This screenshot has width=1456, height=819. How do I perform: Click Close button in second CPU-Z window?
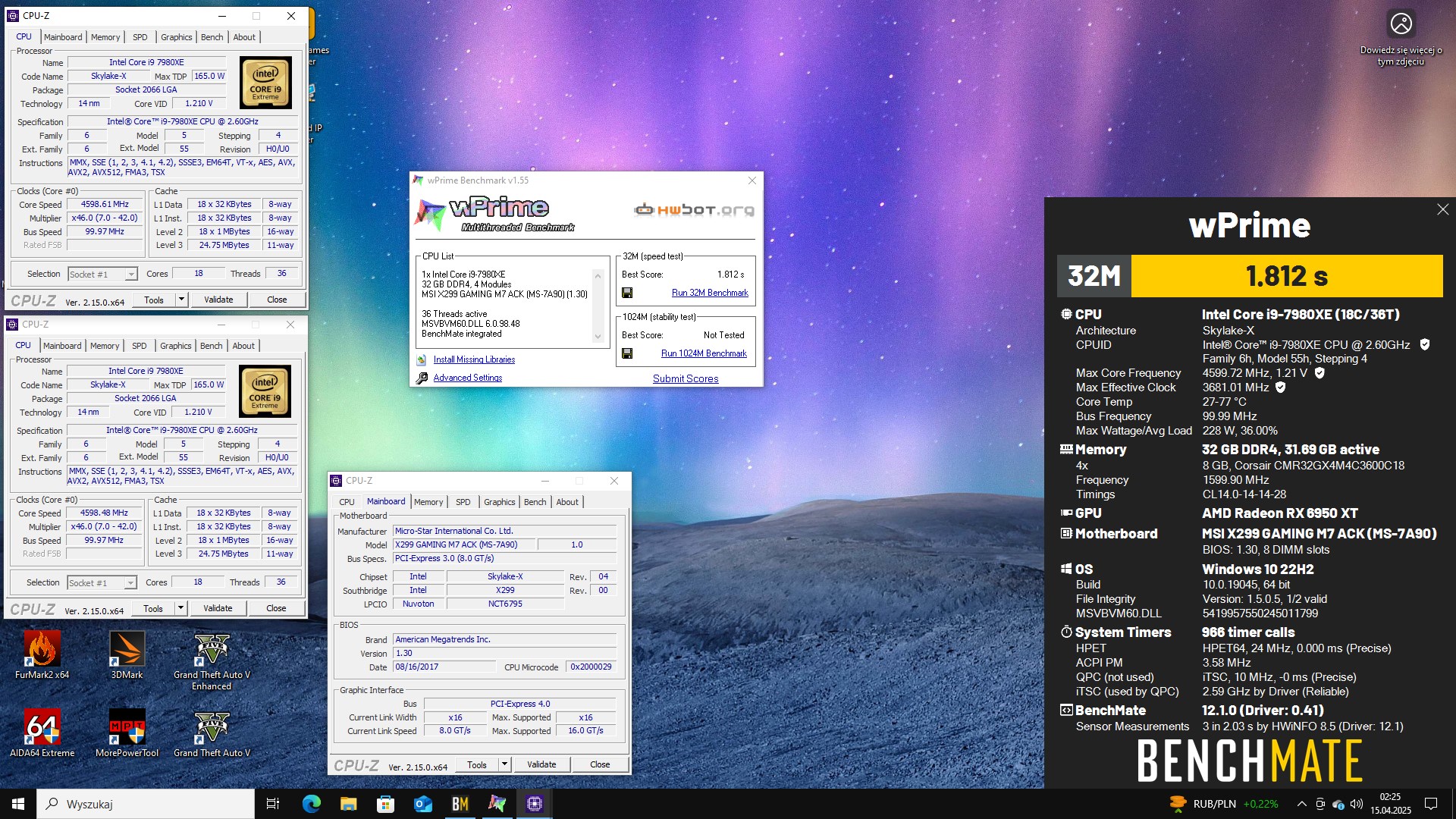pyautogui.click(x=276, y=608)
